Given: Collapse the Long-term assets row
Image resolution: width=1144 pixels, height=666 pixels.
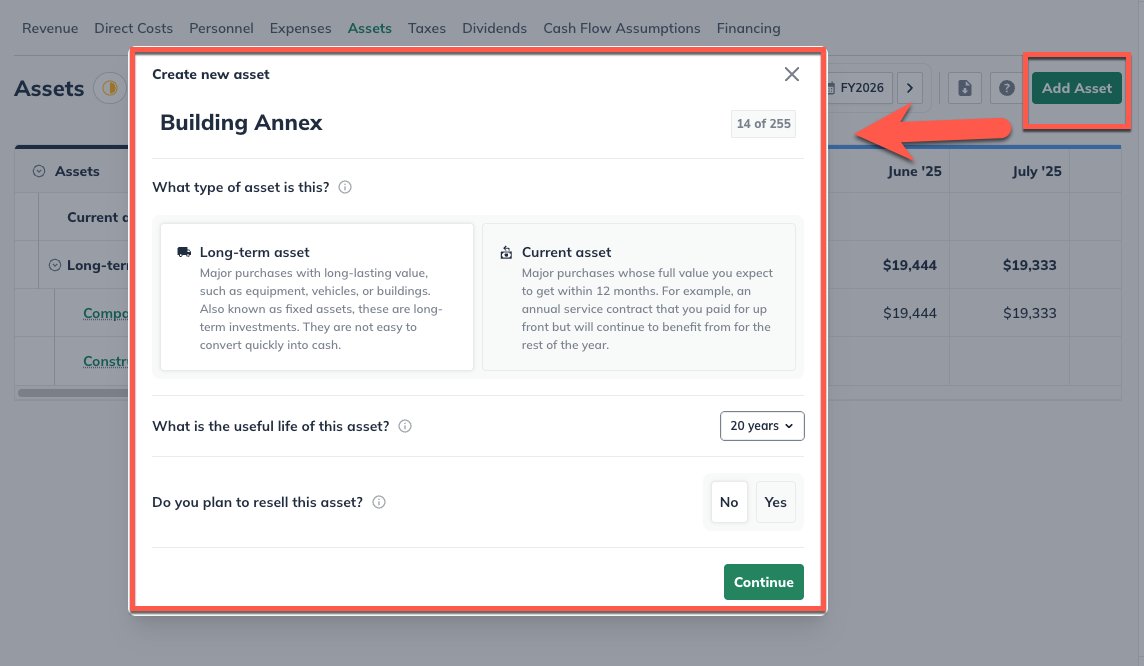Looking at the screenshot, I should [x=55, y=265].
